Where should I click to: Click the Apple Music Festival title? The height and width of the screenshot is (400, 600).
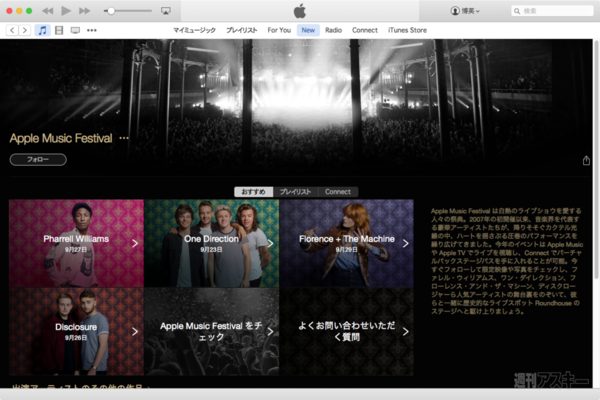pyautogui.click(x=61, y=138)
